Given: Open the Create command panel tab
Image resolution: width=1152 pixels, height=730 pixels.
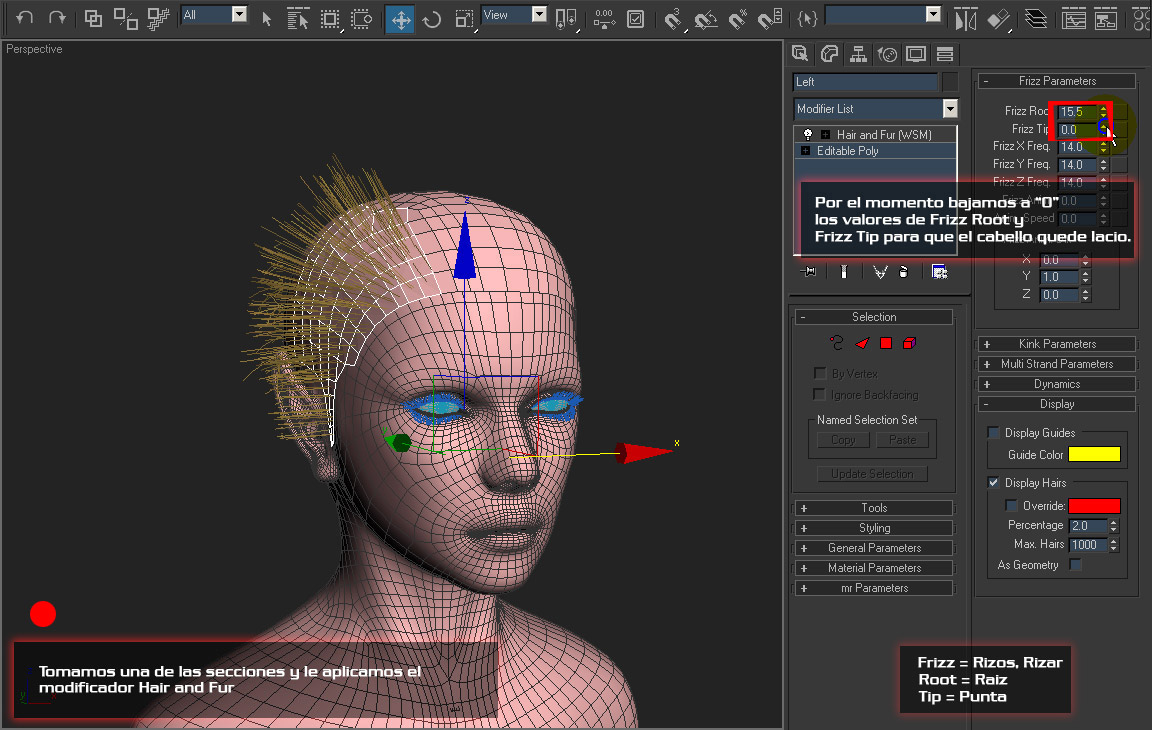Looking at the screenshot, I should [x=800, y=54].
